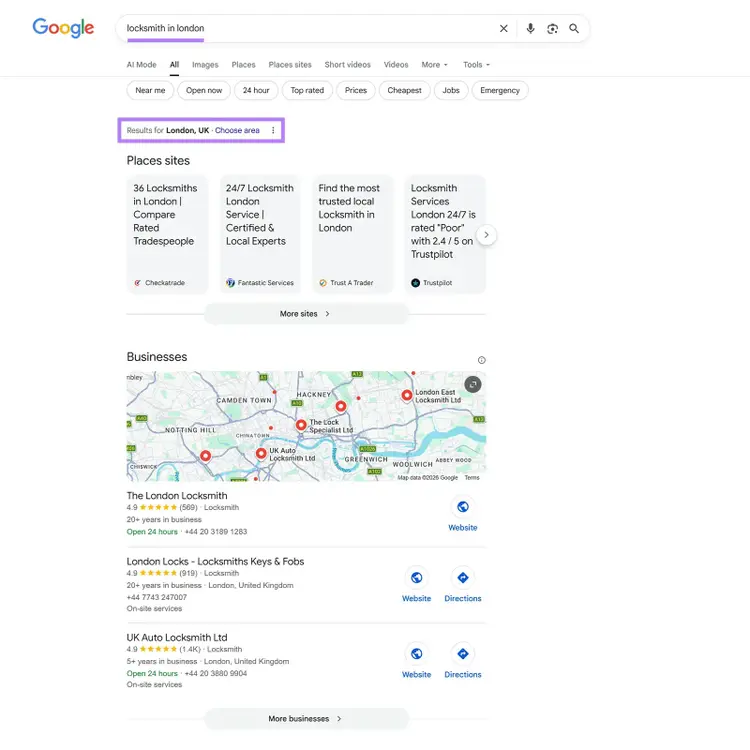Click the Trust A Trader site icon
This screenshot has height=750, width=750.
(x=323, y=283)
